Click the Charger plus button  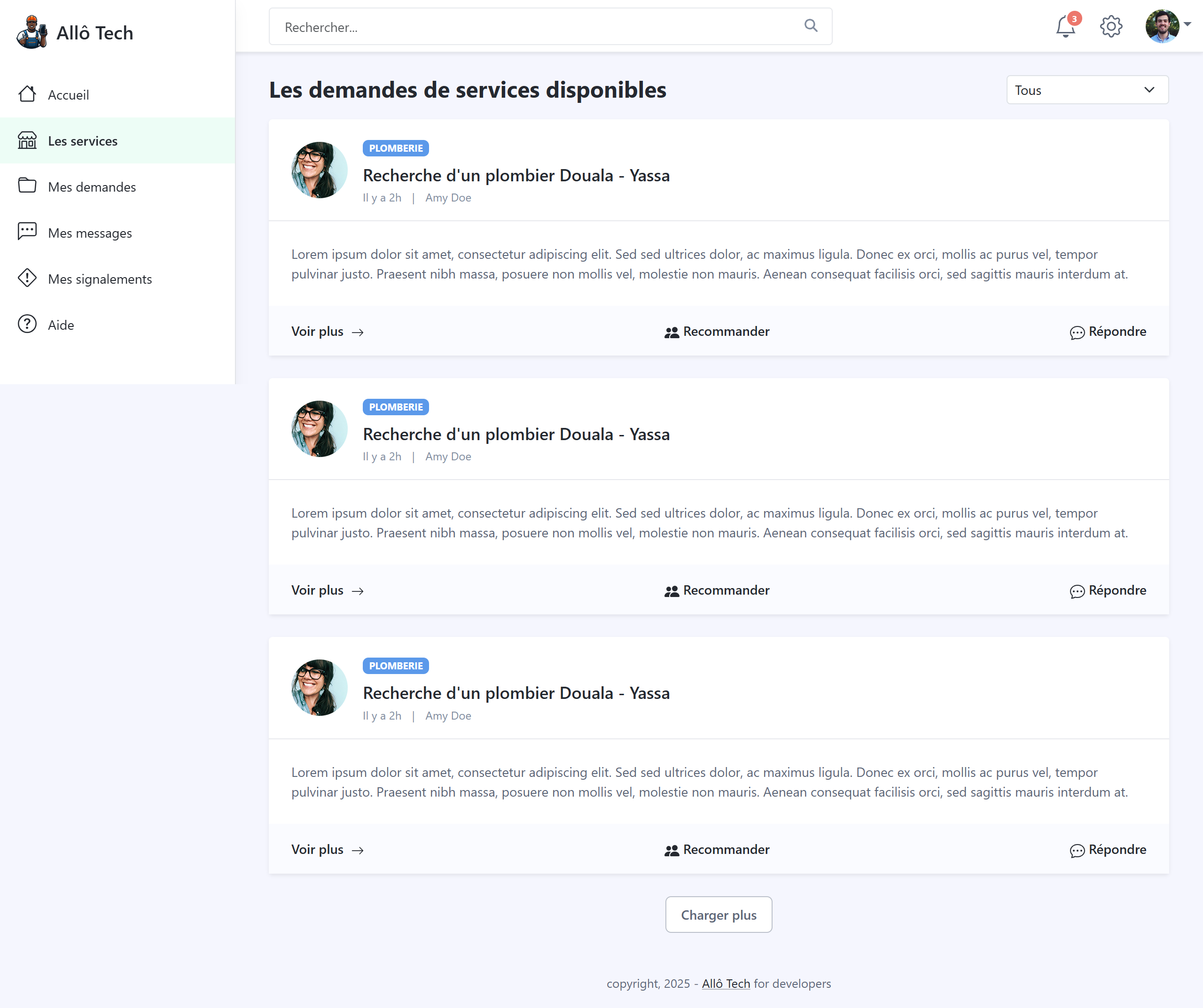[719, 915]
